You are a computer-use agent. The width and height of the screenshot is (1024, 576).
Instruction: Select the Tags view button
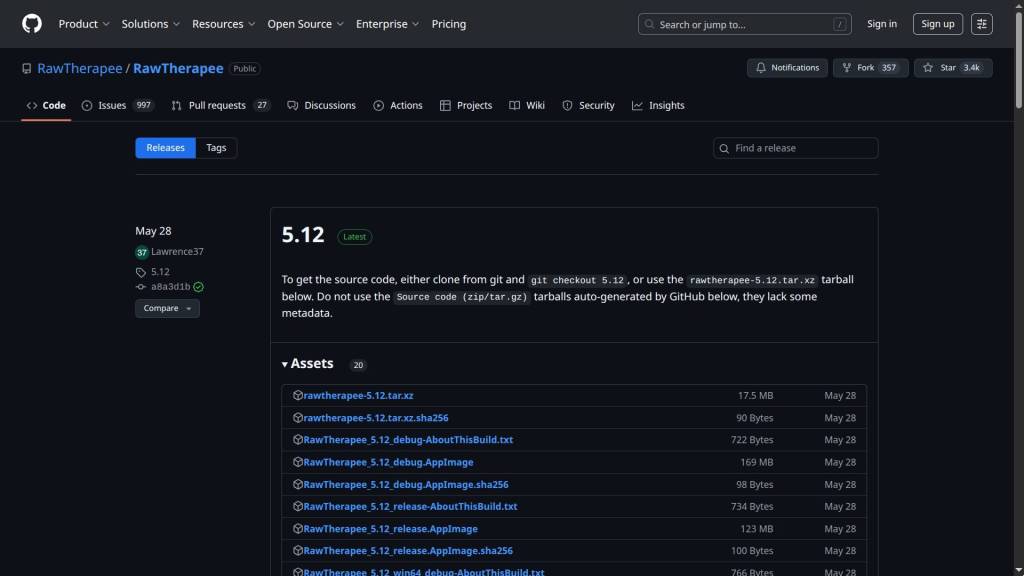point(216,148)
